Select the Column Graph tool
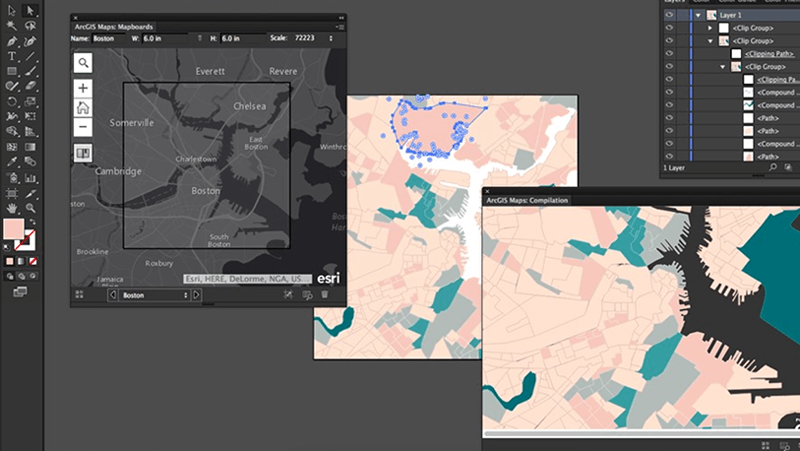 click(x=30, y=178)
